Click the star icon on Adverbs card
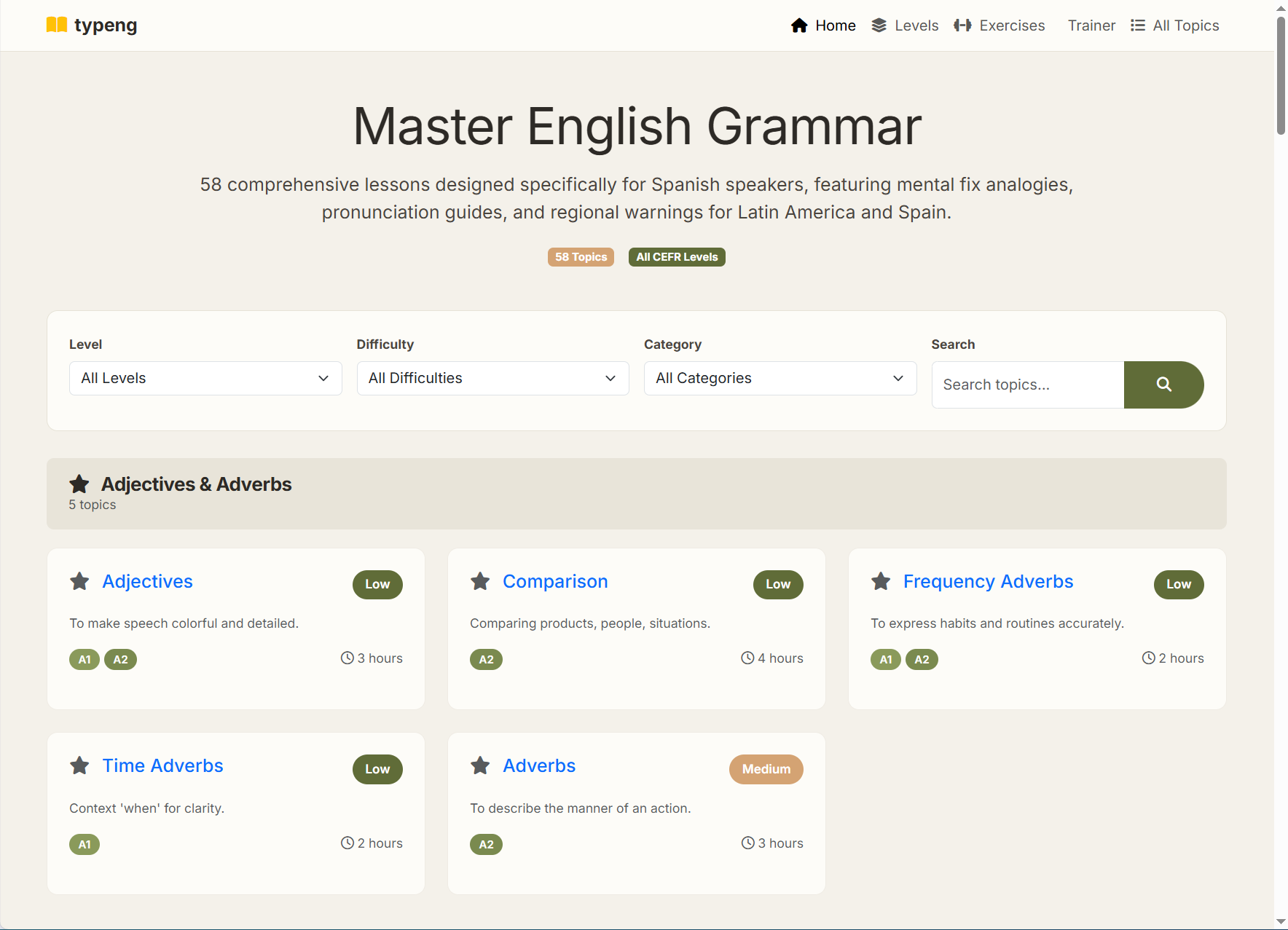The height and width of the screenshot is (930, 1288). point(480,765)
